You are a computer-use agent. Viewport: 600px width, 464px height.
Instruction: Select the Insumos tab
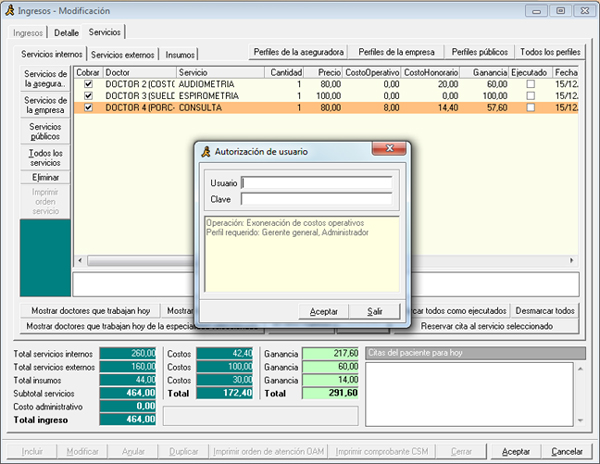click(181, 54)
